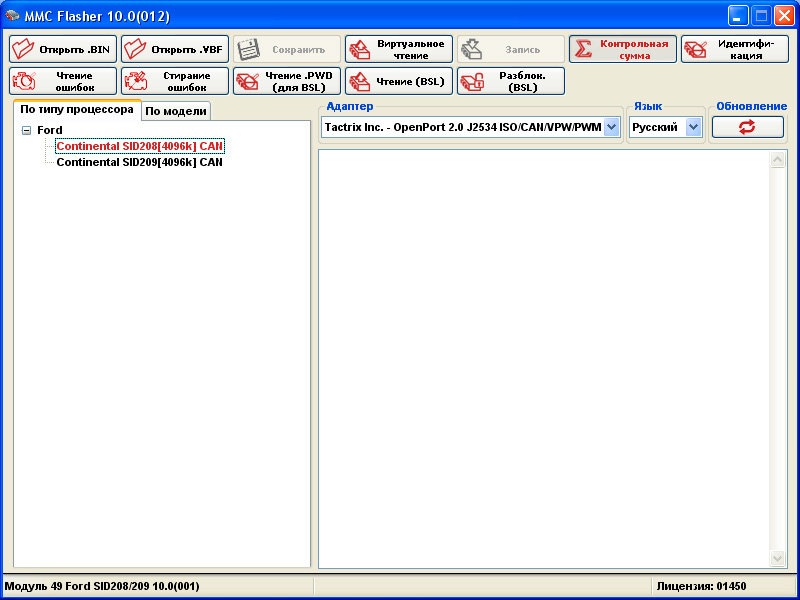Click the Виртуальное чтение icon button
Image resolution: width=800 pixels, height=600 pixels.
(359, 49)
